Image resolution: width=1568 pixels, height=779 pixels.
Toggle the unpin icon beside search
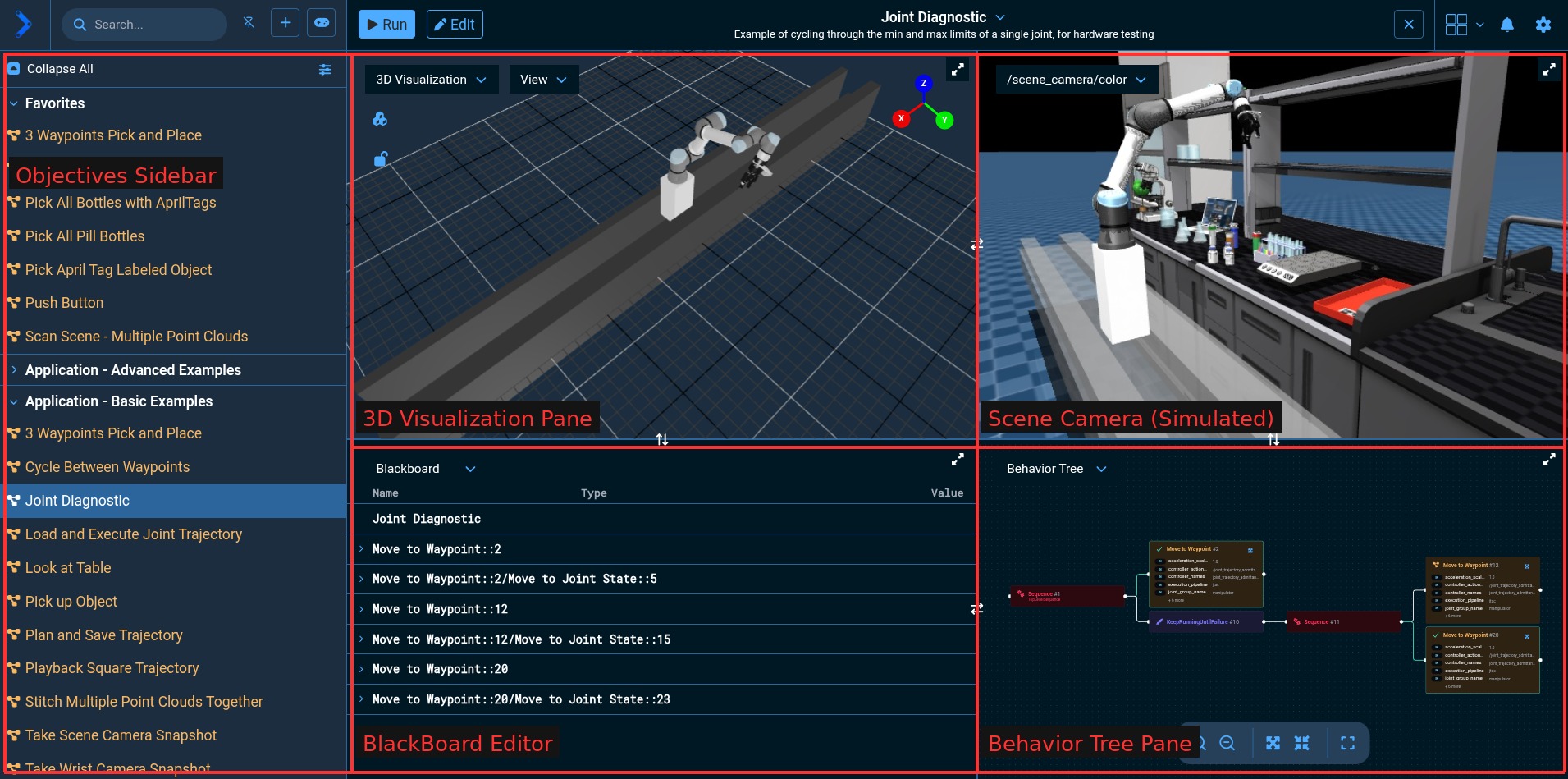click(249, 23)
